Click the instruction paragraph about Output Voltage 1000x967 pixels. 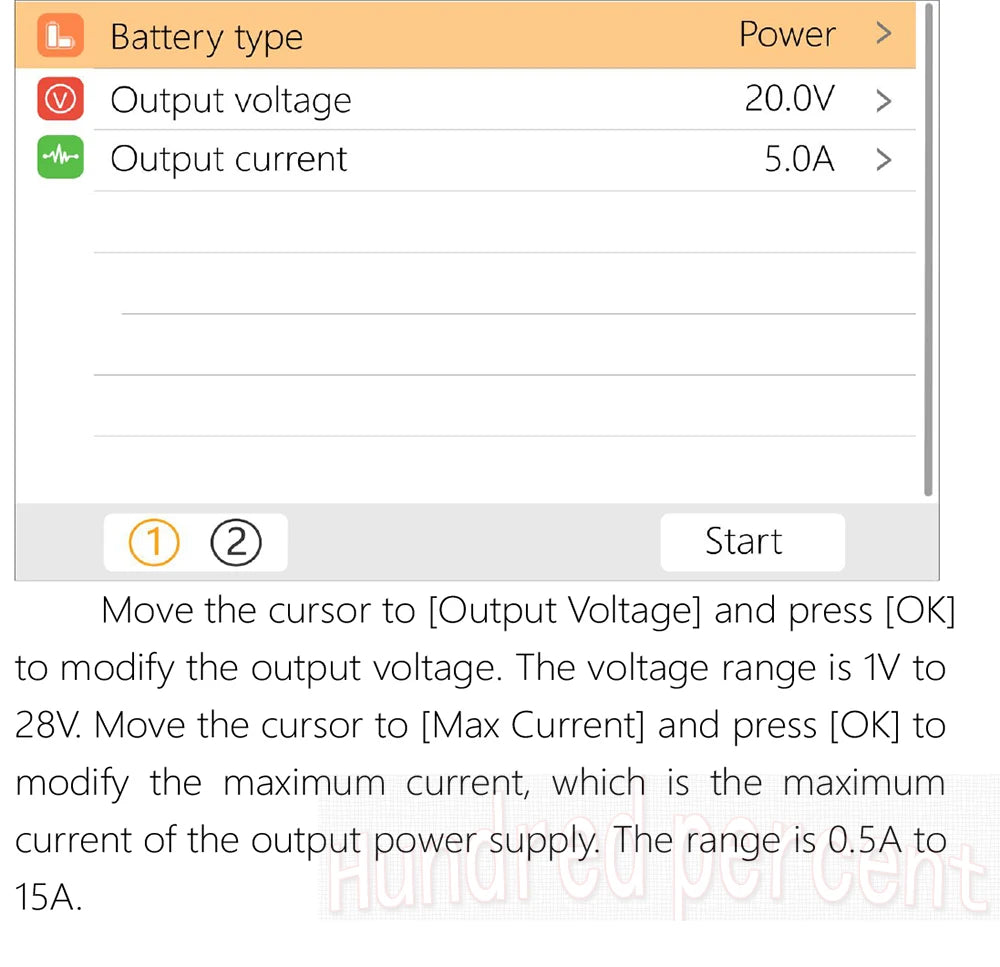point(485,753)
